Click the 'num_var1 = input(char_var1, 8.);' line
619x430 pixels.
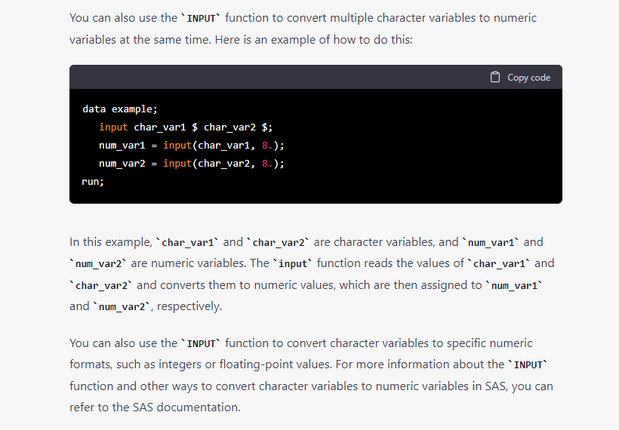click(x=191, y=145)
